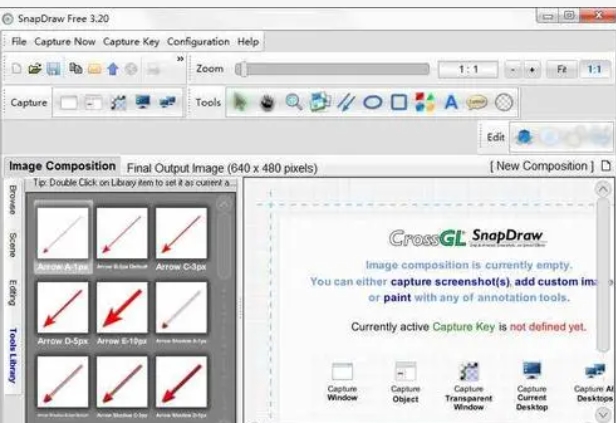This screenshot has width=616, height=423.
Task: Click the "capture screenshot(s)" link
Action: [450, 282]
